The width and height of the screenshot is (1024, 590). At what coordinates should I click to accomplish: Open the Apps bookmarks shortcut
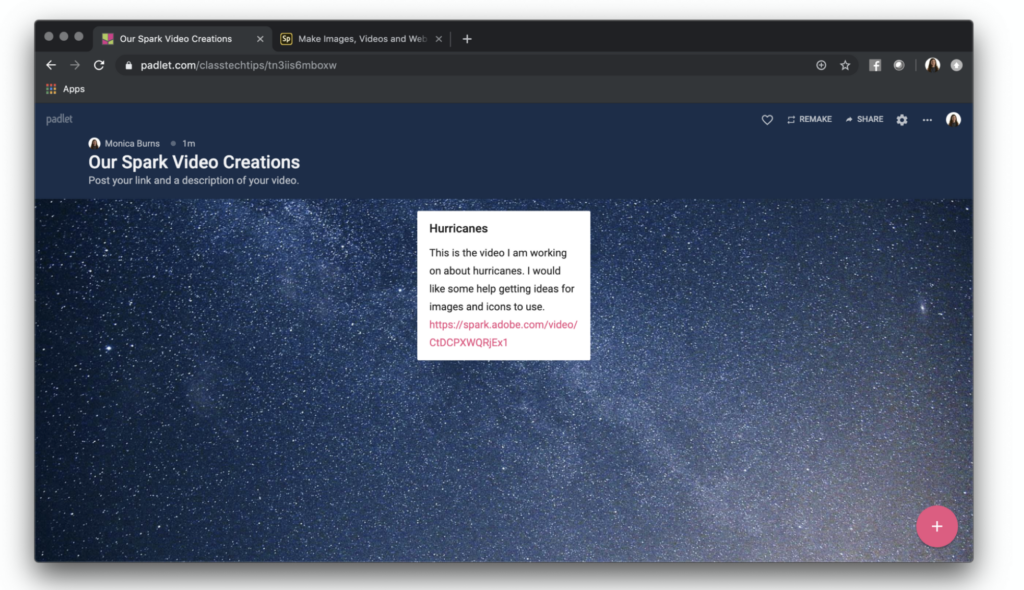(65, 89)
